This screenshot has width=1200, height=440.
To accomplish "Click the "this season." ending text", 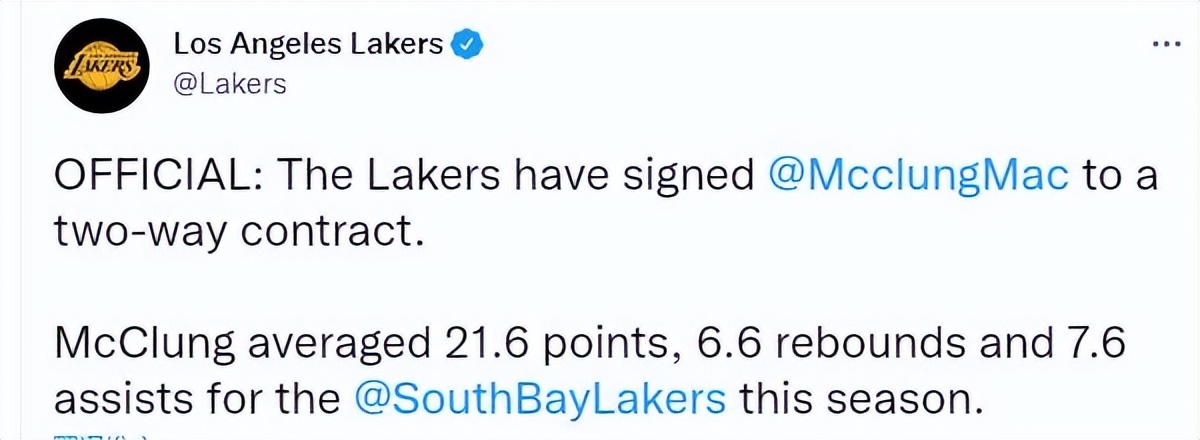I will point(856,399).
